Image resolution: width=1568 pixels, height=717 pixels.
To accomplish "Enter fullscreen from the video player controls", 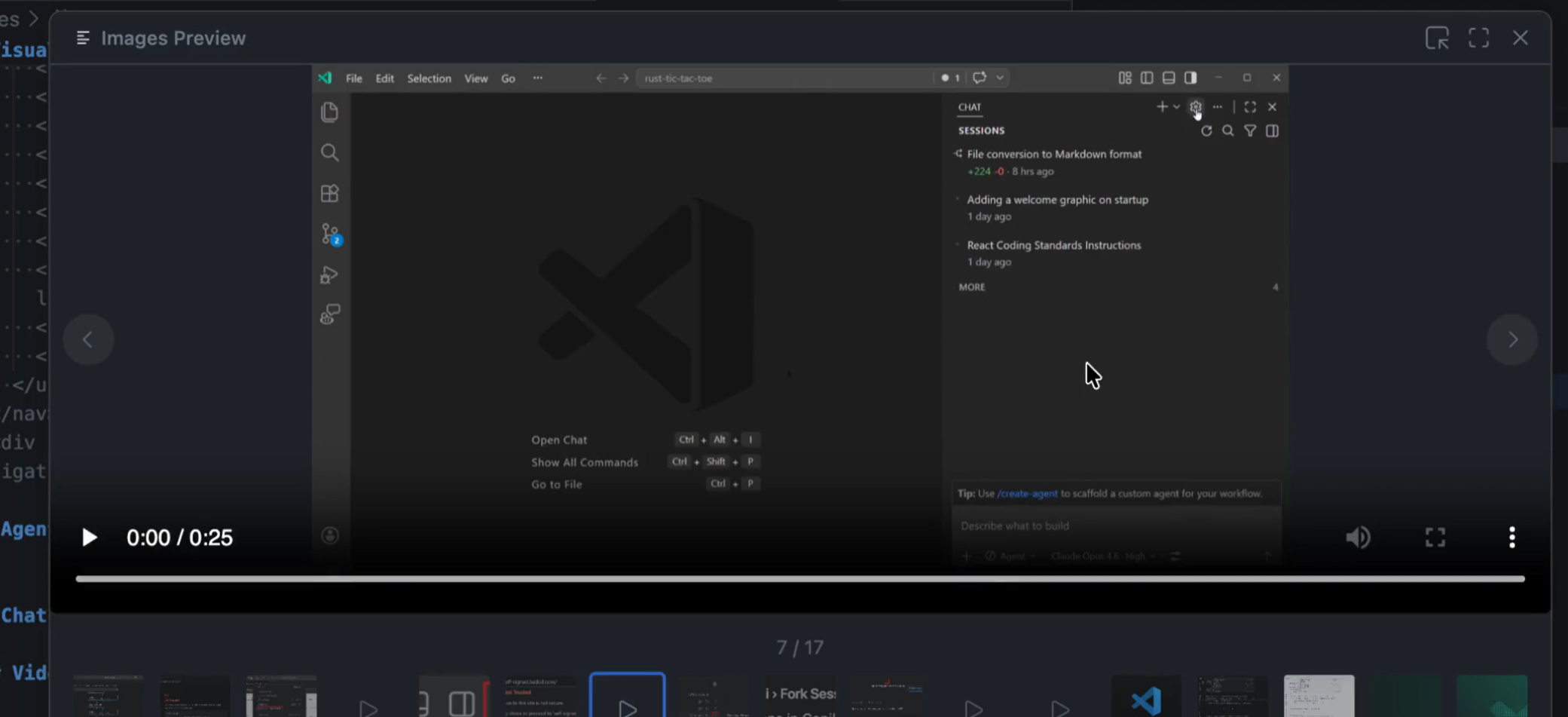I will [x=1435, y=538].
